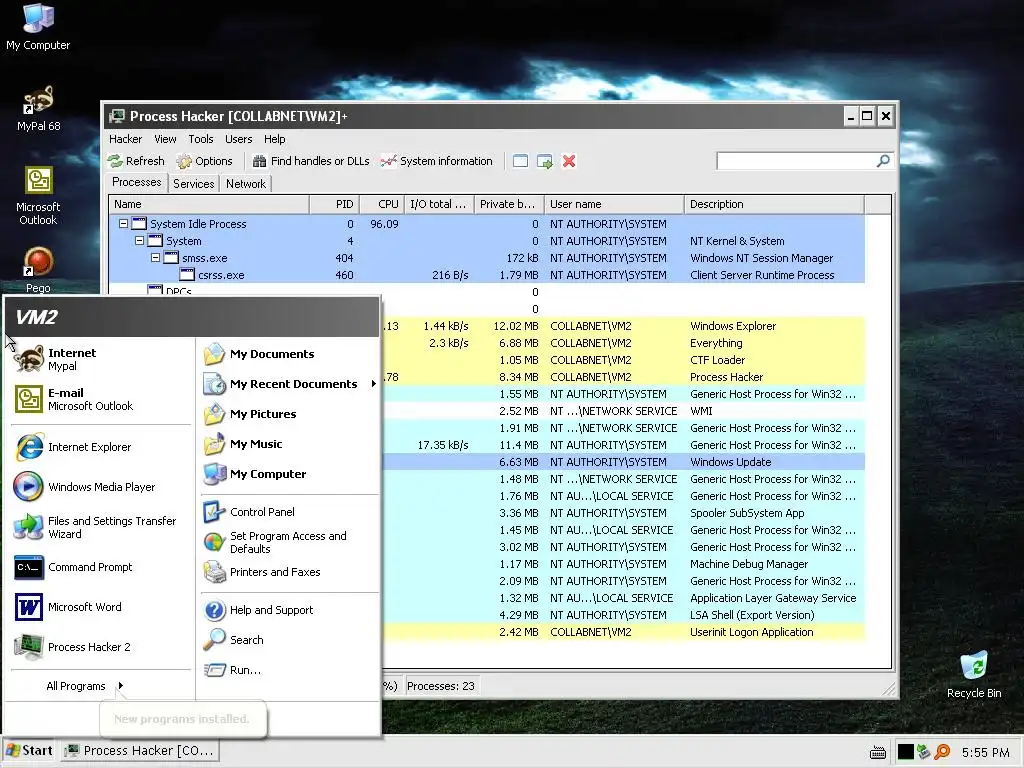Image resolution: width=1024 pixels, height=768 pixels.
Task: Select the Spooler SubSystem App row
Action: pos(623,513)
